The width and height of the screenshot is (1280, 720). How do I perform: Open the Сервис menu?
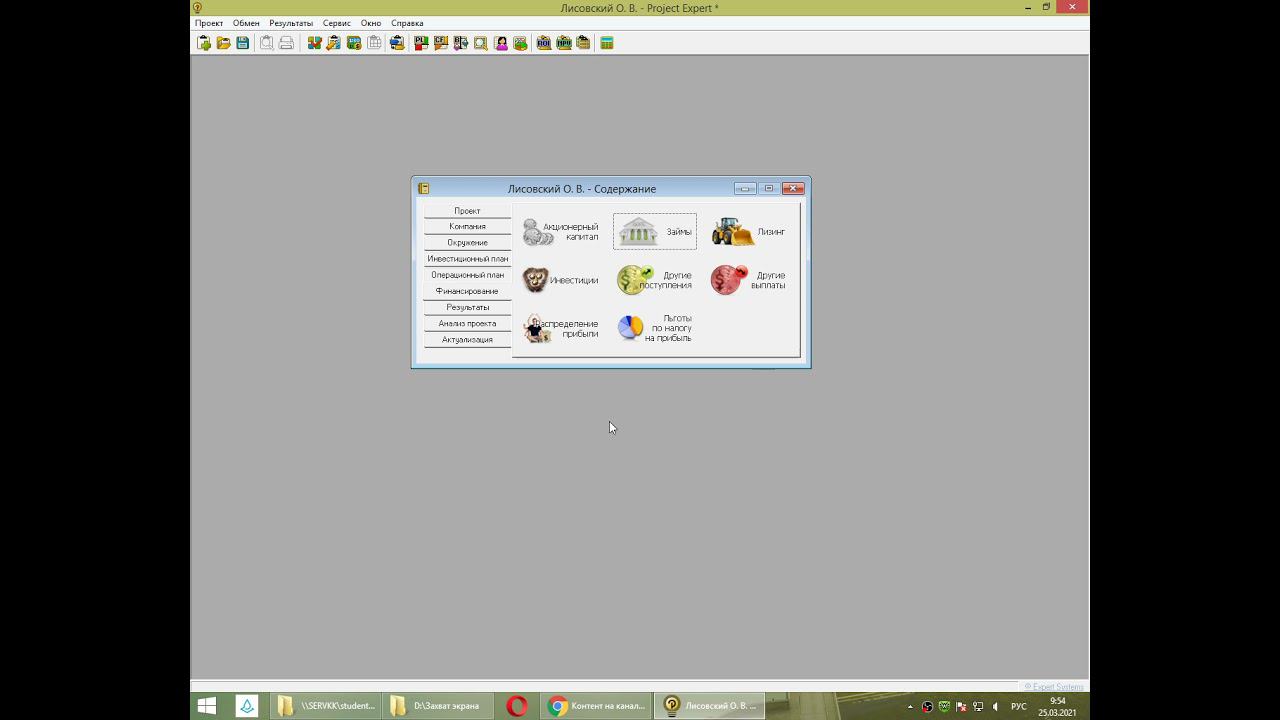[337, 23]
